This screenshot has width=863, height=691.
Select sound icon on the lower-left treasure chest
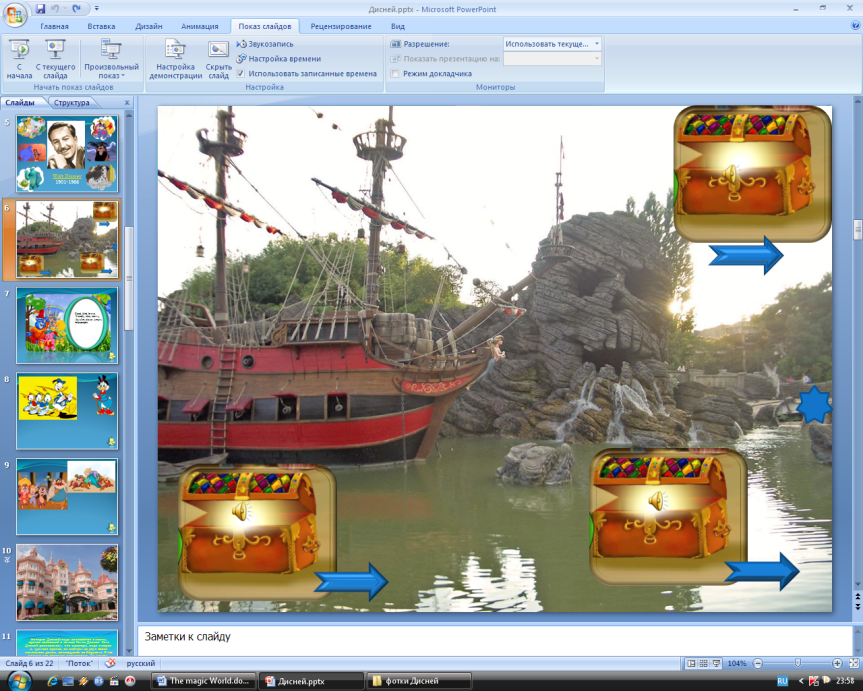coord(241,512)
